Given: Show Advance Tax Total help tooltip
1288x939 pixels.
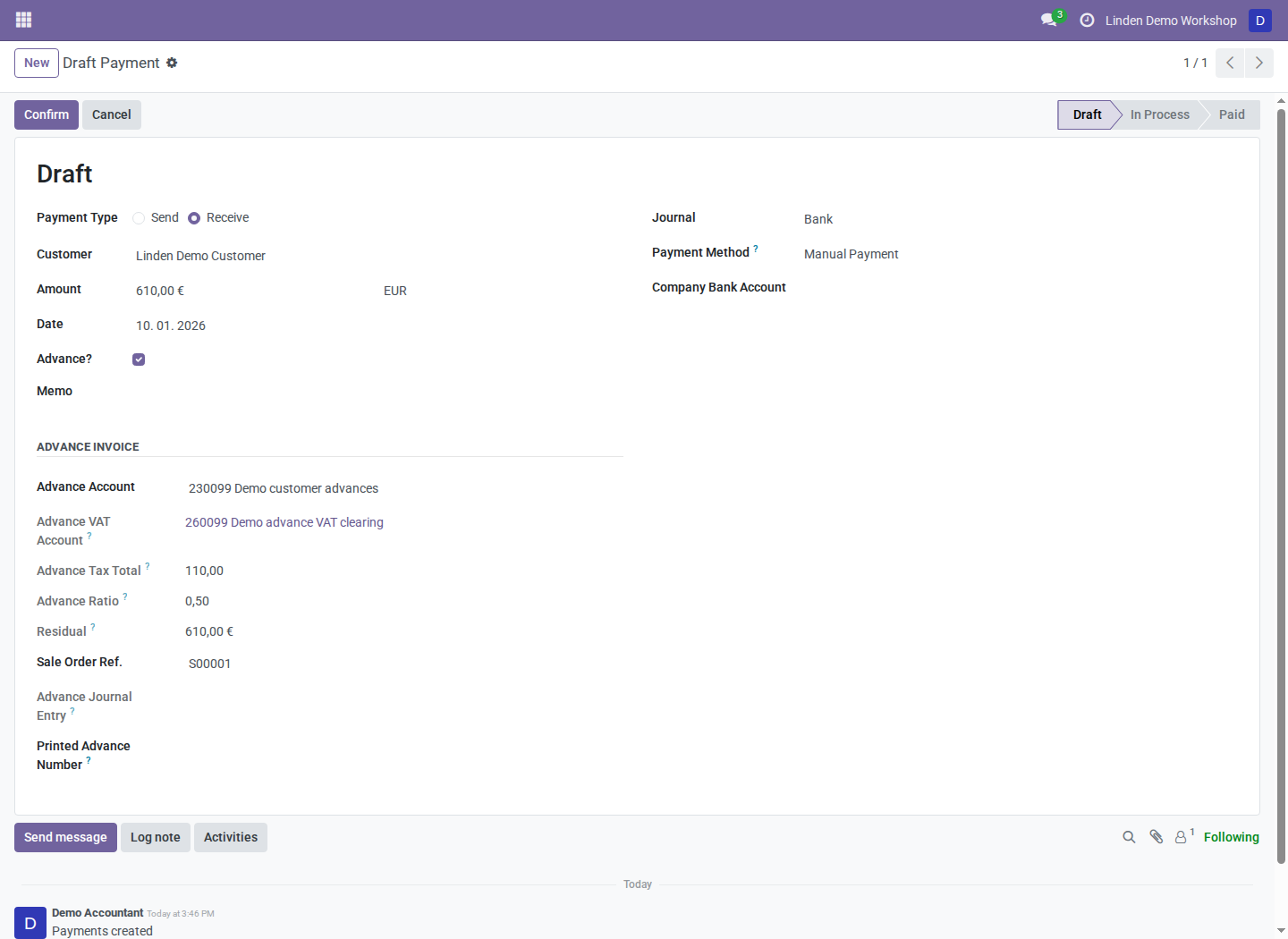Looking at the screenshot, I should coord(148,567).
